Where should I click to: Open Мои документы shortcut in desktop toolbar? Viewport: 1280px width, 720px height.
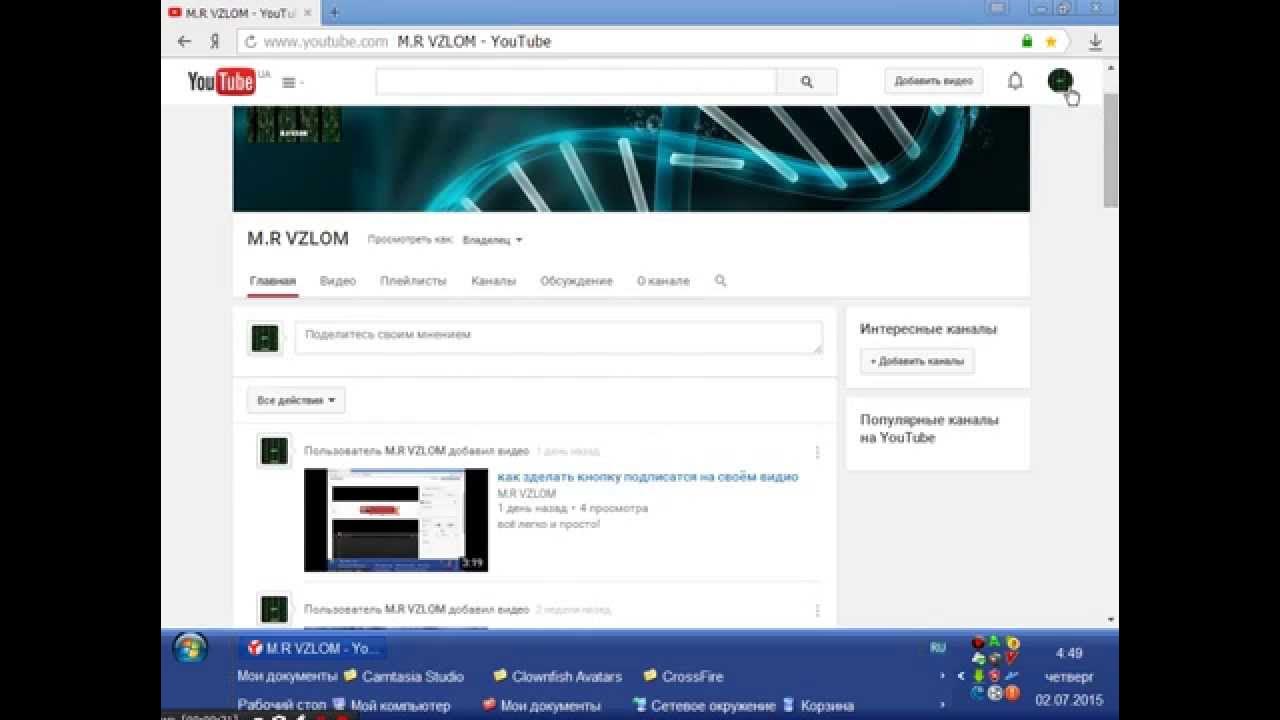coord(542,705)
